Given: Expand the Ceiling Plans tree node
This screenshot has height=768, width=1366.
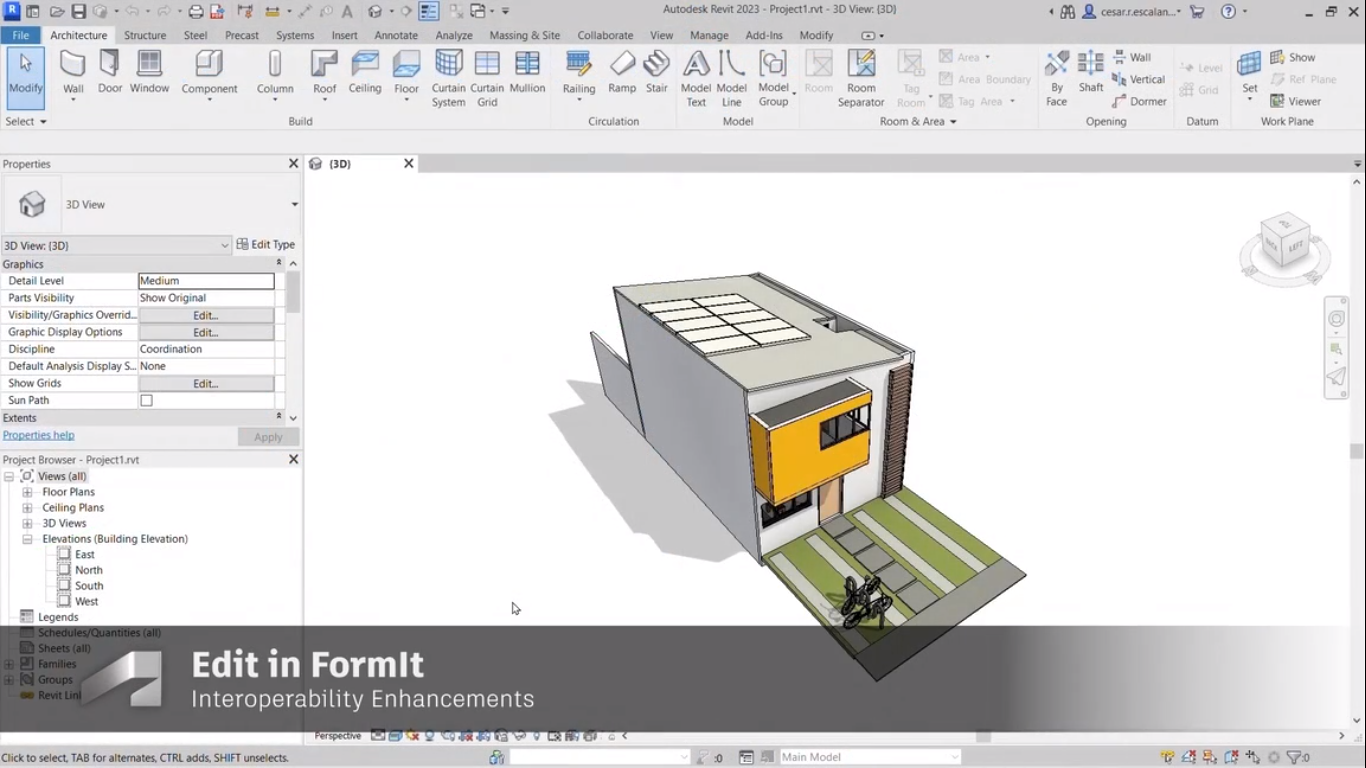Looking at the screenshot, I should [x=28, y=508].
